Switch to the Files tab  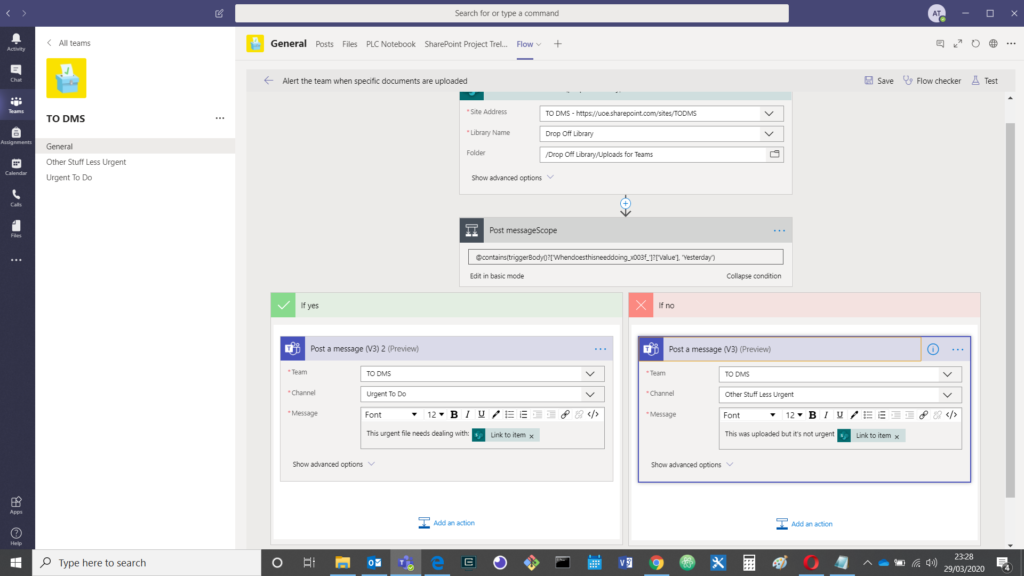[349, 44]
